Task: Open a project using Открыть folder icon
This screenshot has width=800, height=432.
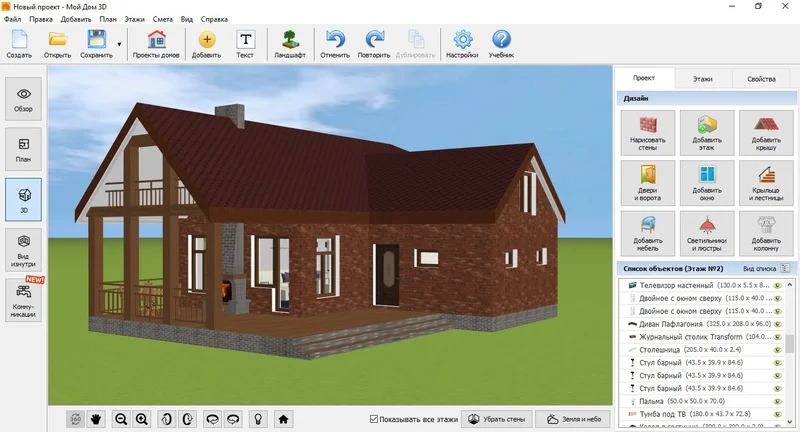Action: click(58, 44)
